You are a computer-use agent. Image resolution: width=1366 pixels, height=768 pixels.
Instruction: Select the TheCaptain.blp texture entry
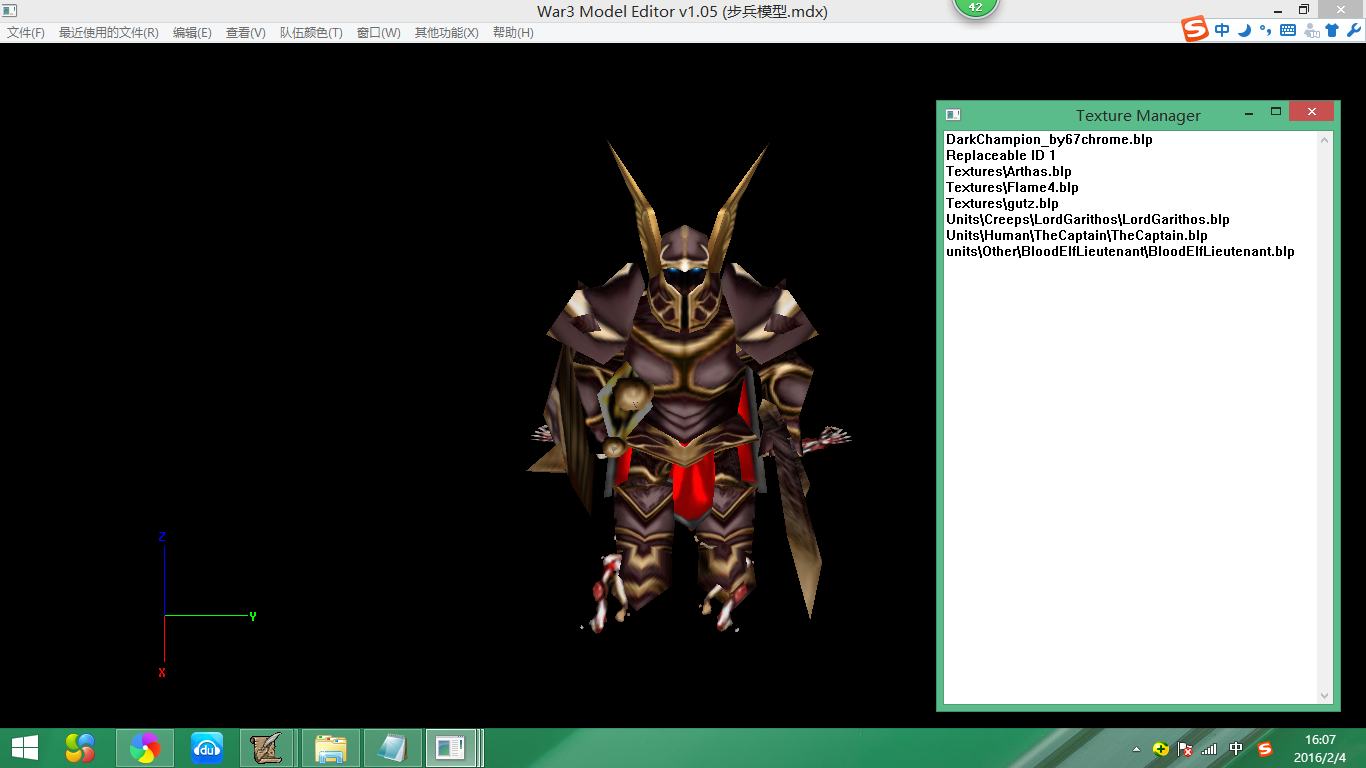point(1077,236)
